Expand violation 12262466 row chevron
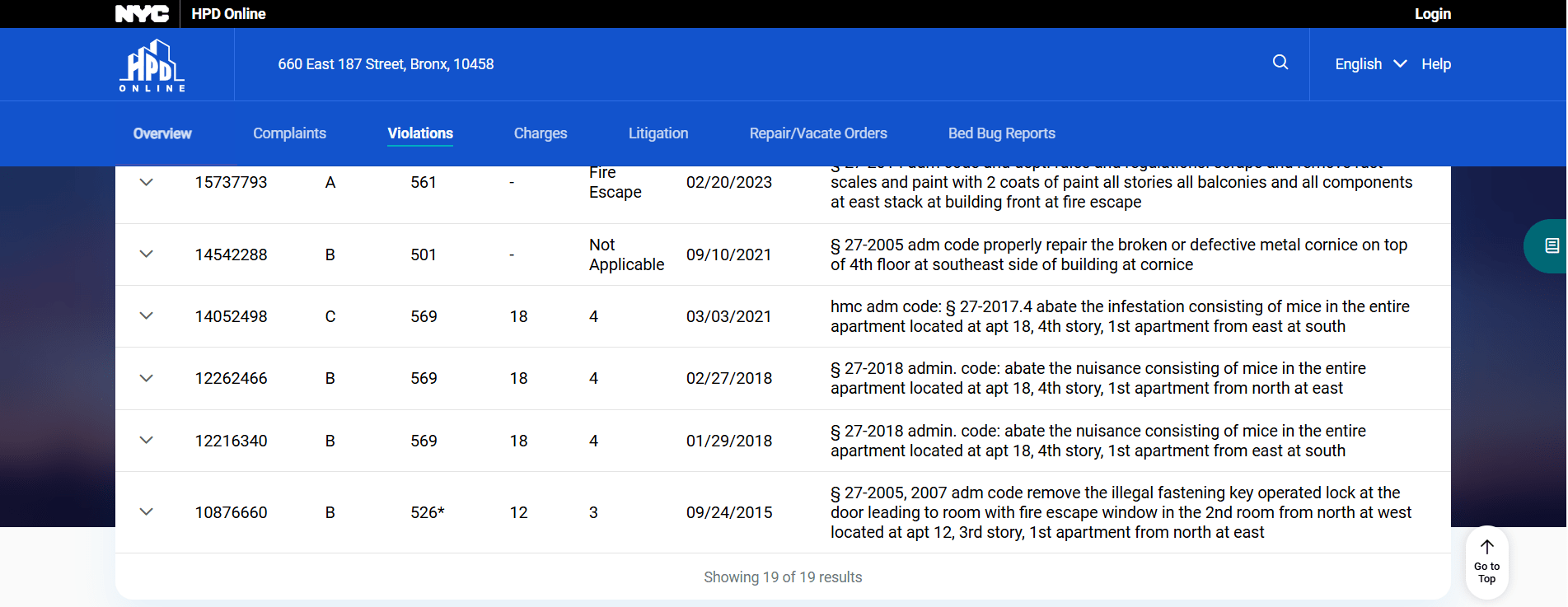The width and height of the screenshot is (1568, 607). [x=147, y=378]
